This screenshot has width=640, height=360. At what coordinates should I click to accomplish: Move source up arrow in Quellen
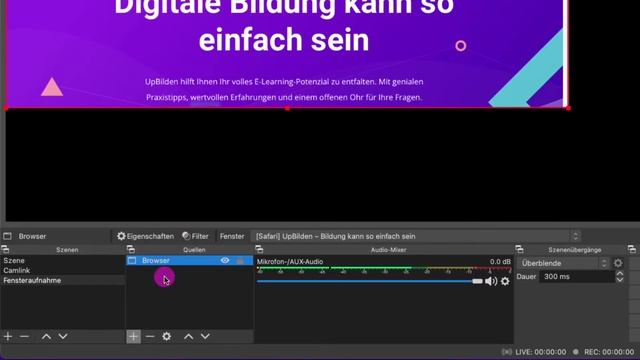coord(188,336)
